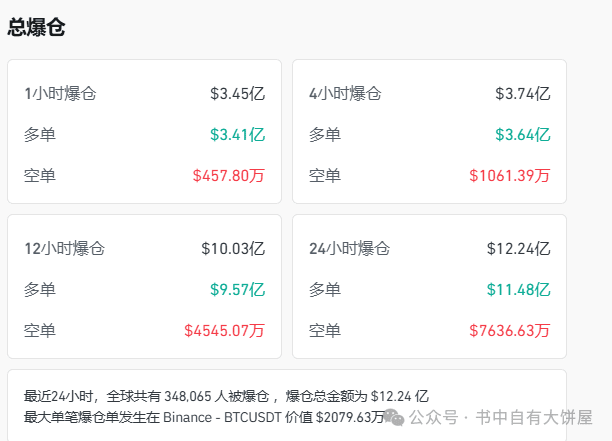Click 多单 label in the 12小时爆仓 card
Viewport: 612px width, 441px height.
coord(40,290)
